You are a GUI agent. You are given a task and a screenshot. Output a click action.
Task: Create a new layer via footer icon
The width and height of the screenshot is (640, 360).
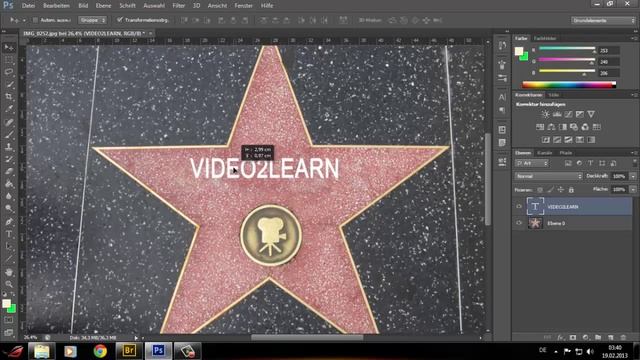coord(611,338)
